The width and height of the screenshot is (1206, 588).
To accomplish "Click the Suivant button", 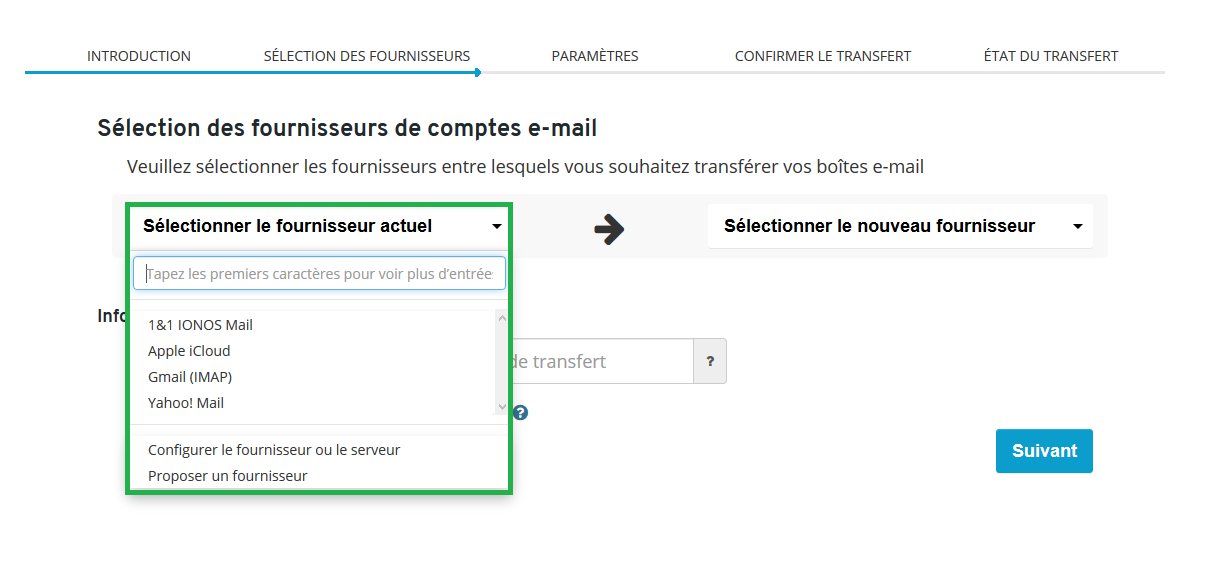I will point(1044,451).
